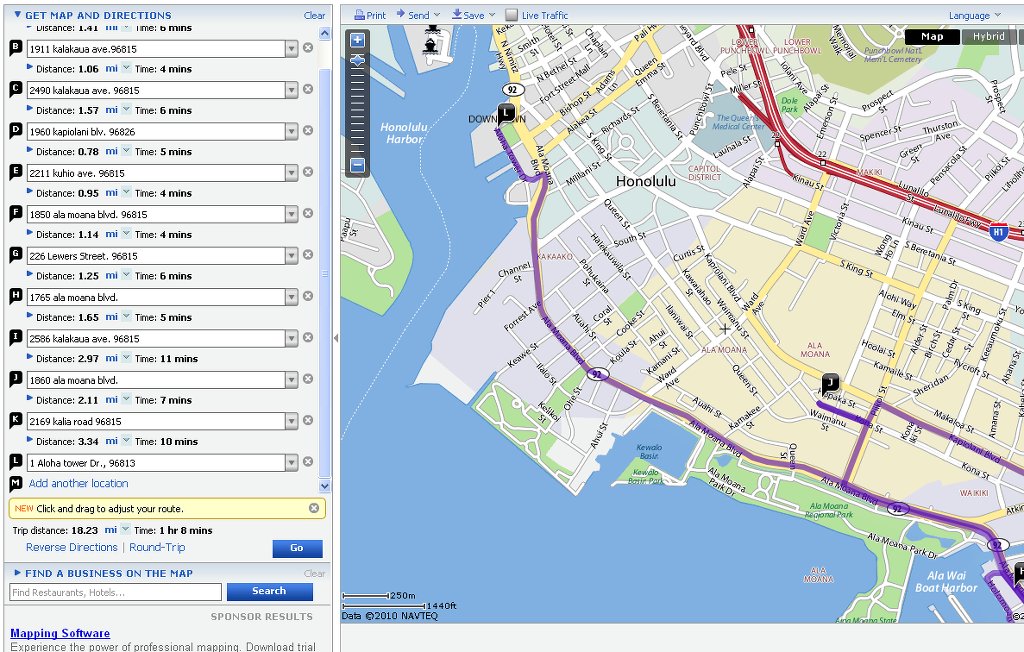
Task: Open Mapping Software sponsor link
Action: 60,633
